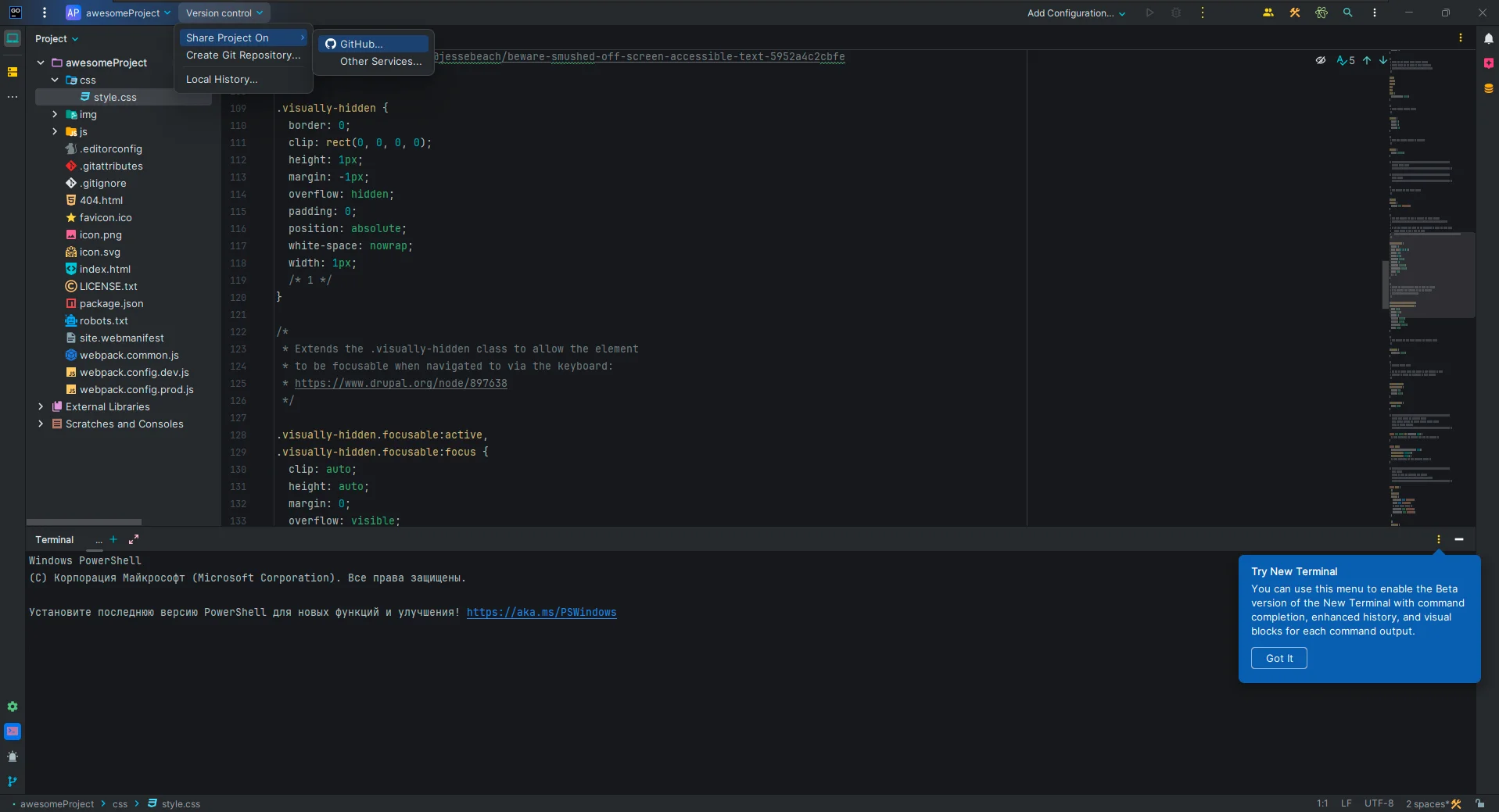Screen dimensions: 1499x812
Task: Open the Problems tool window icon
Action: click(13, 756)
